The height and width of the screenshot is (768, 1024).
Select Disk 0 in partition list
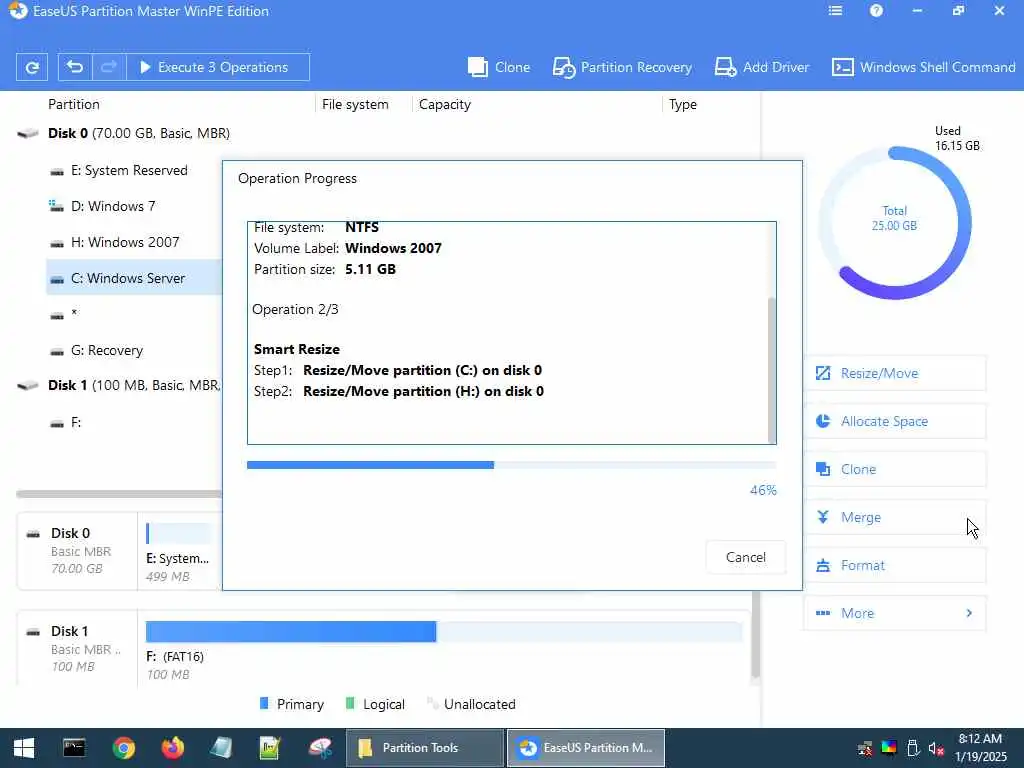click(138, 133)
